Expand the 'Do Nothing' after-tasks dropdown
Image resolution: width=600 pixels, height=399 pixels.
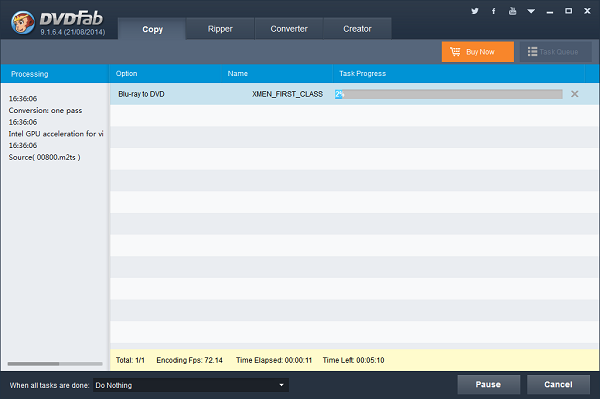pyautogui.click(x=191, y=385)
